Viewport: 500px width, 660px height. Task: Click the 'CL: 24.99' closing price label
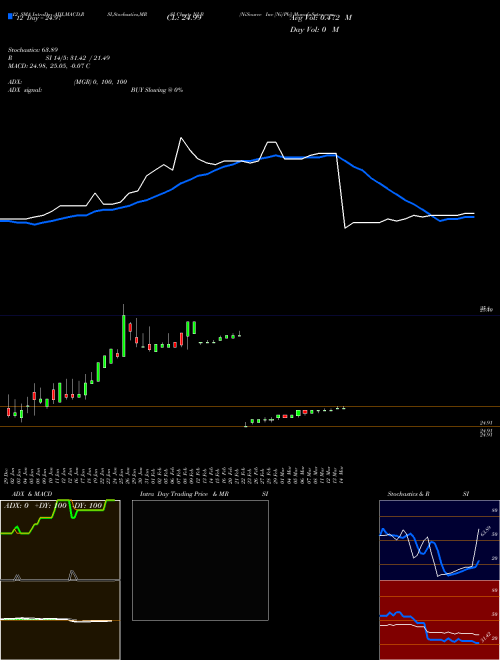(184, 18)
